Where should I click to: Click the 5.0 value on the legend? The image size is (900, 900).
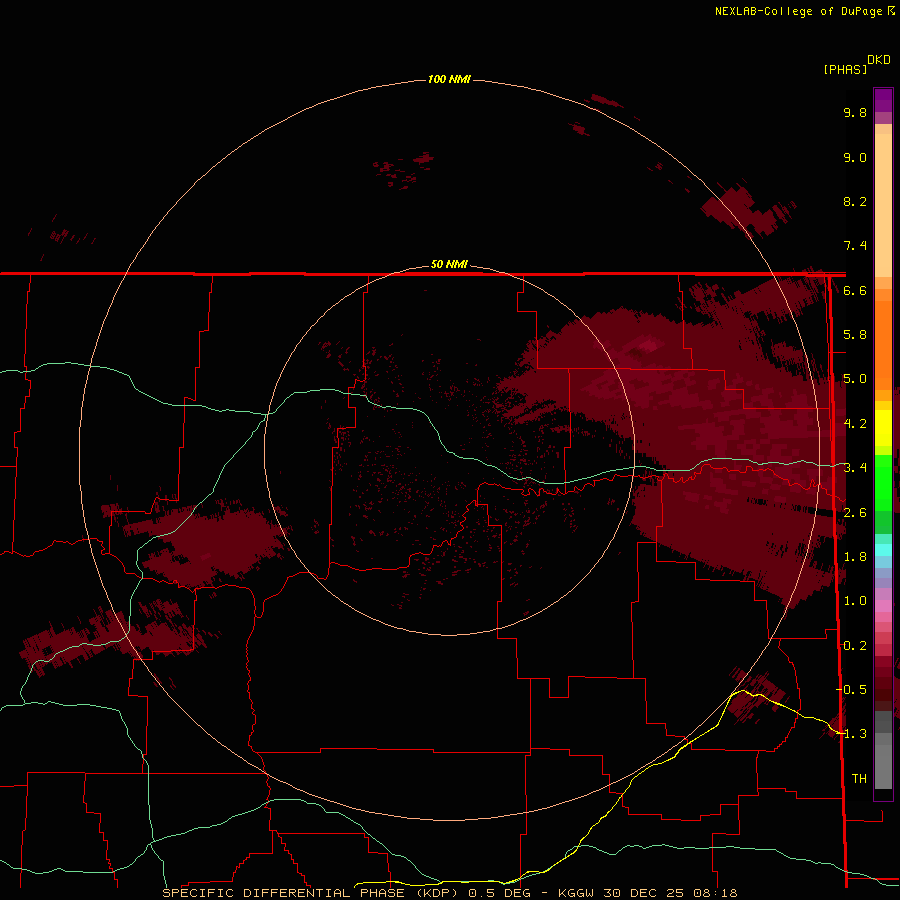855,379
